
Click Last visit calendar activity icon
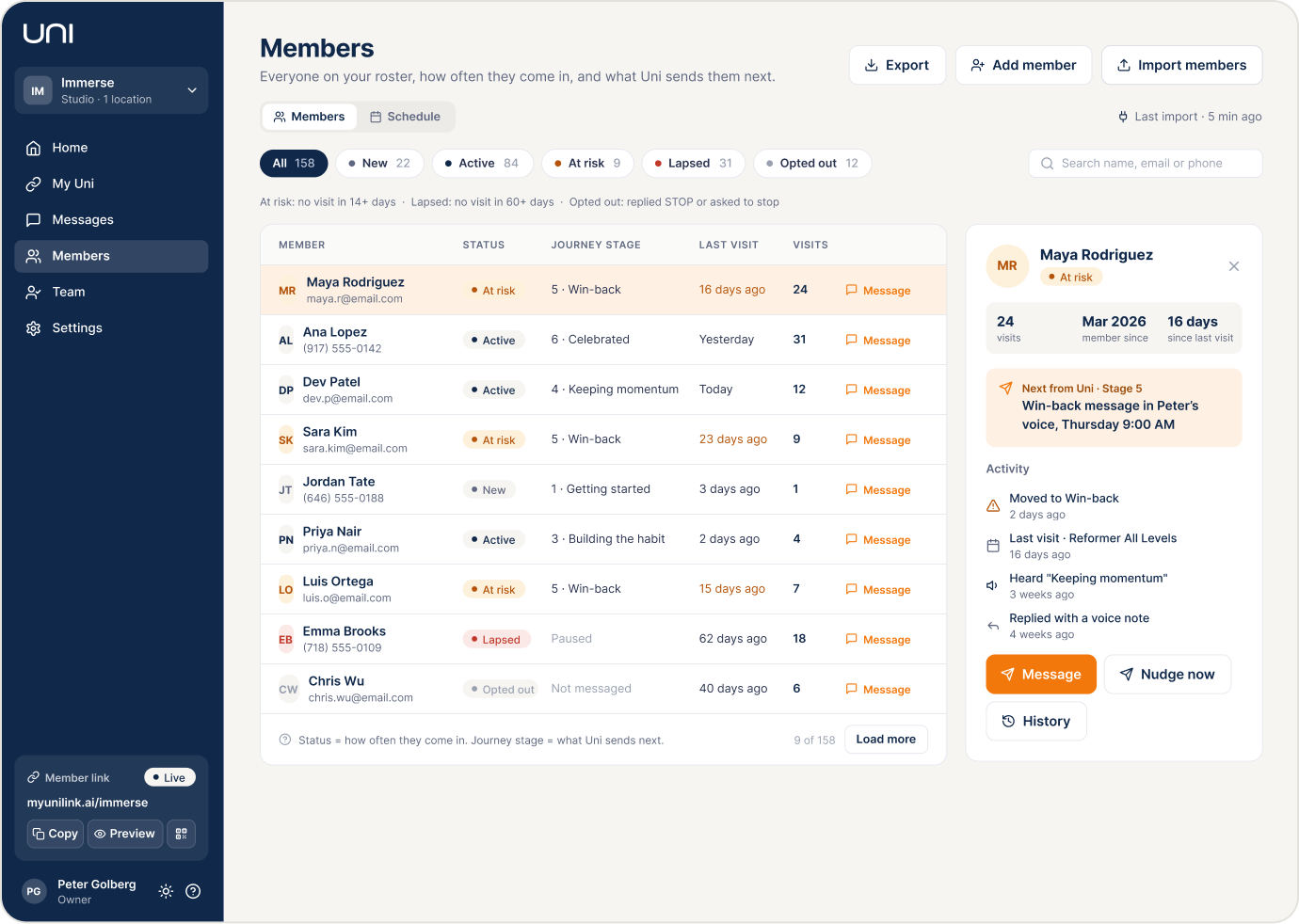(x=993, y=546)
